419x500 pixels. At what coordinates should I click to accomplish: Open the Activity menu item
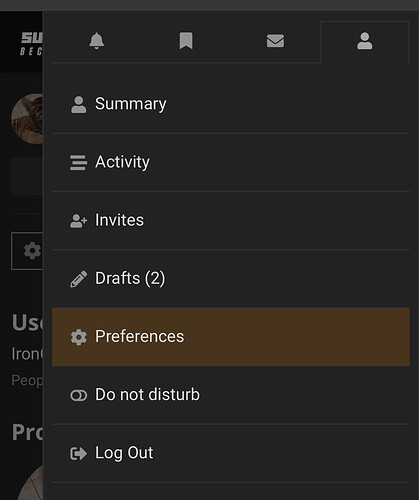tap(231, 163)
